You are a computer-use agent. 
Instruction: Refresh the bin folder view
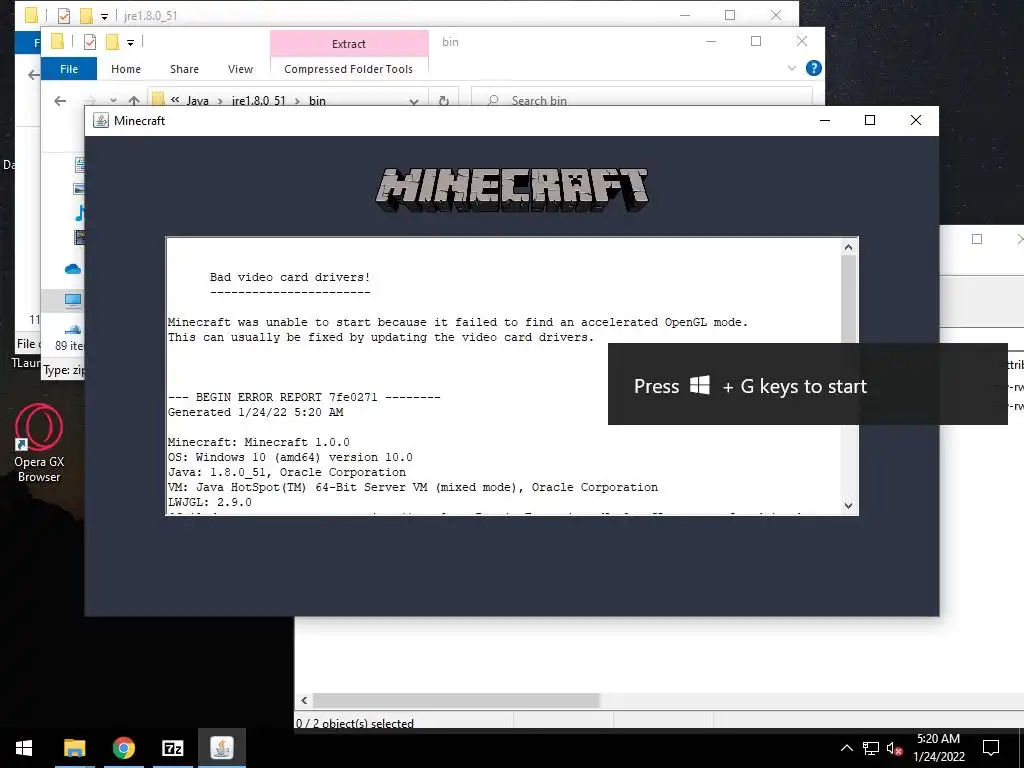click(x=444, y=101)
